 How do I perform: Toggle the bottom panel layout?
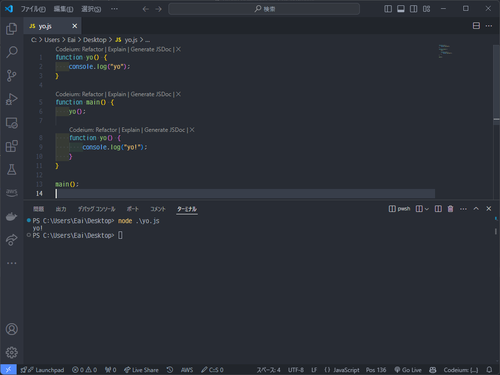coord(401,9)
